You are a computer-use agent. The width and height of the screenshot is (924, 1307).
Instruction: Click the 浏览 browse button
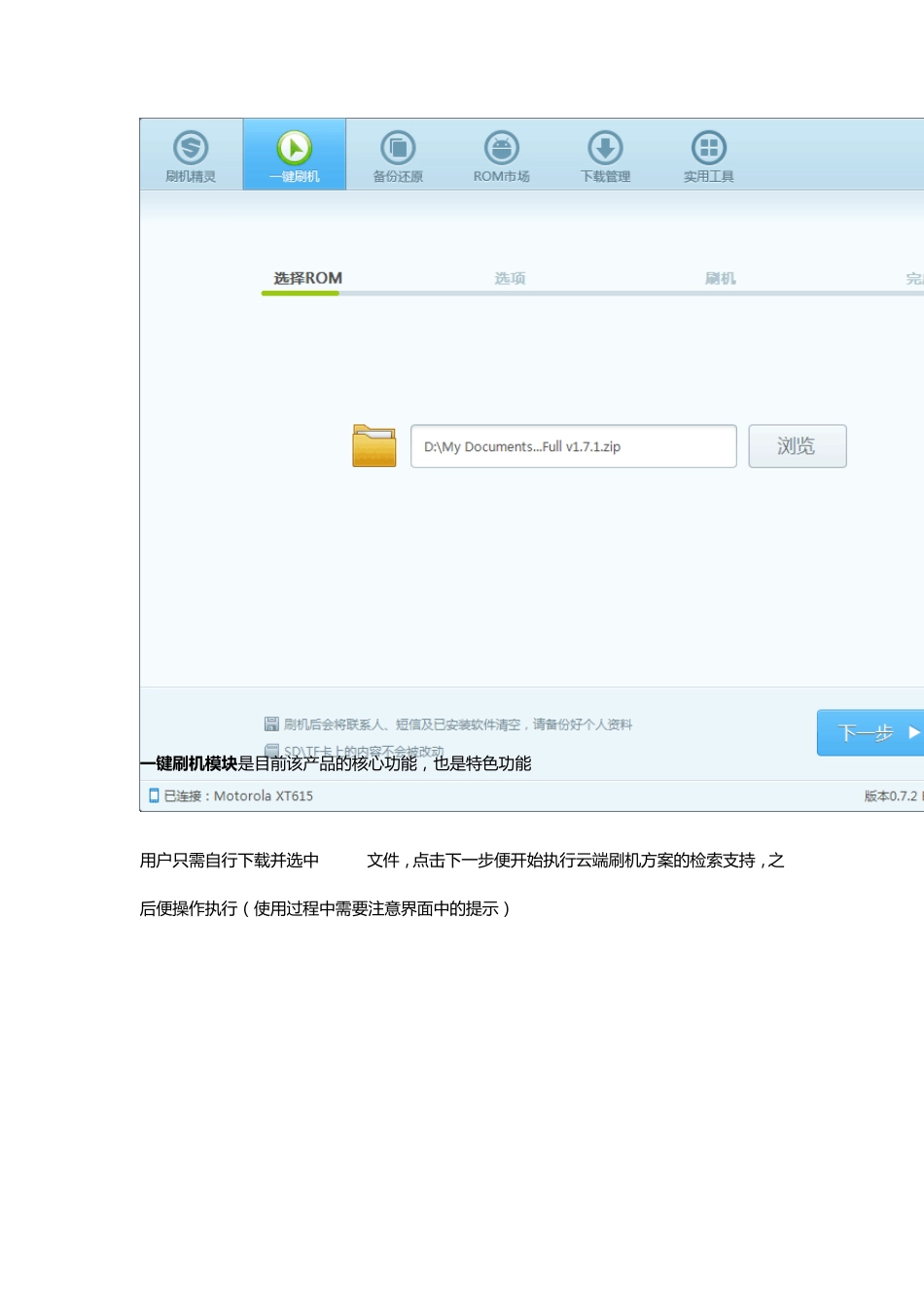coord(798,446)
